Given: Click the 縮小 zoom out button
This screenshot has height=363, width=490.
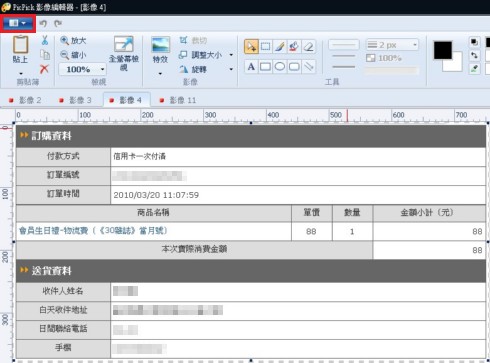Looking at the screenshot, I should click(x=73, y=55).
